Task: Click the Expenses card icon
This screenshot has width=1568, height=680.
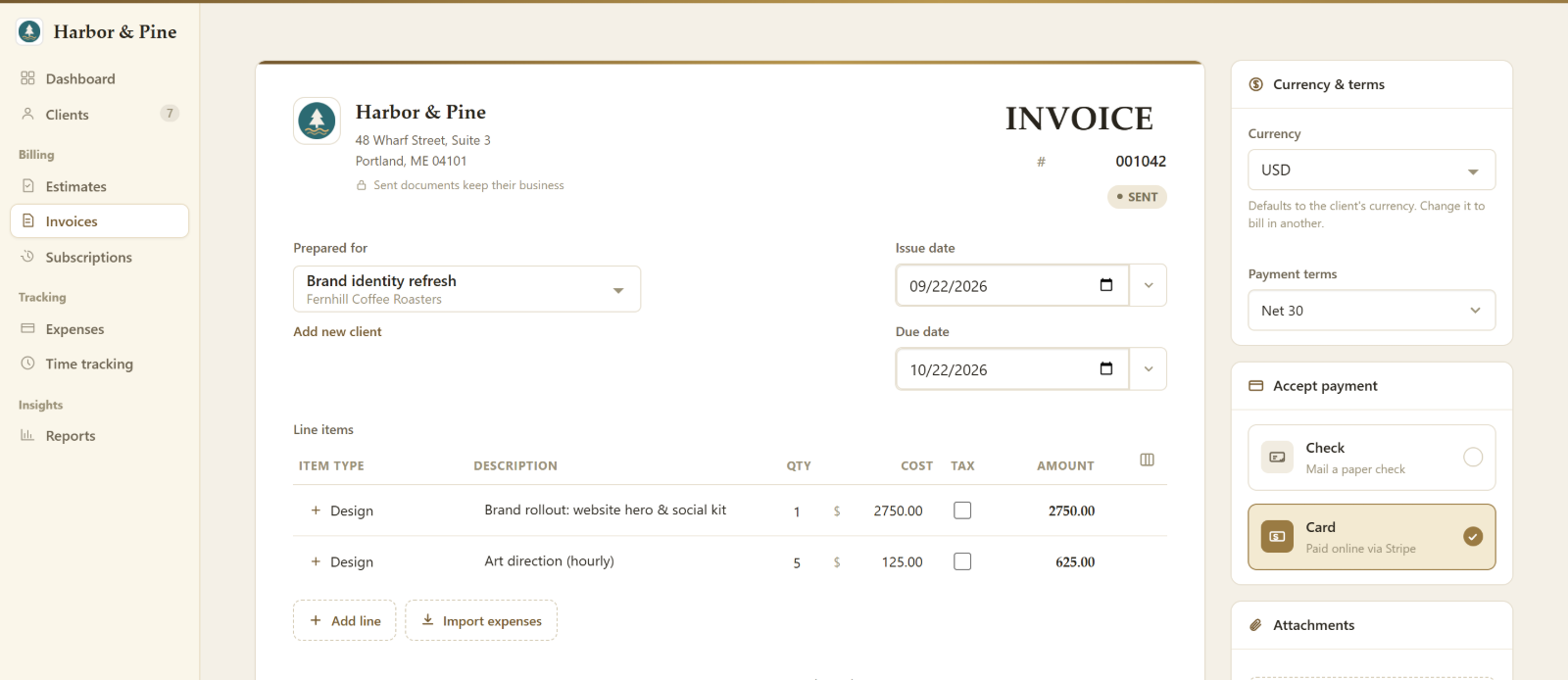Action: [27, 329]
